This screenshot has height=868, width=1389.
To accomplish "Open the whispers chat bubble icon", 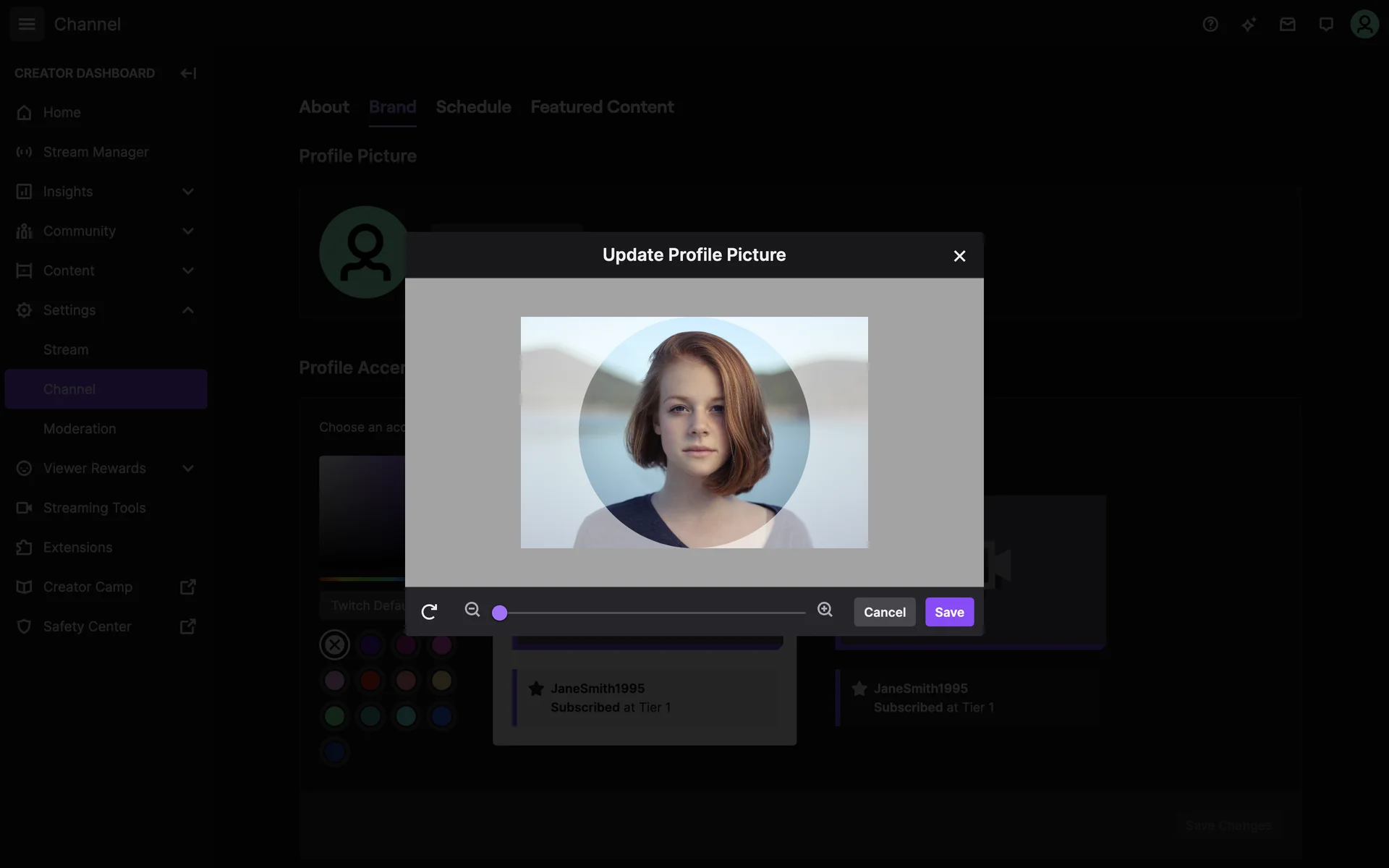I will pyautogui.click(x=1325, y=25).
